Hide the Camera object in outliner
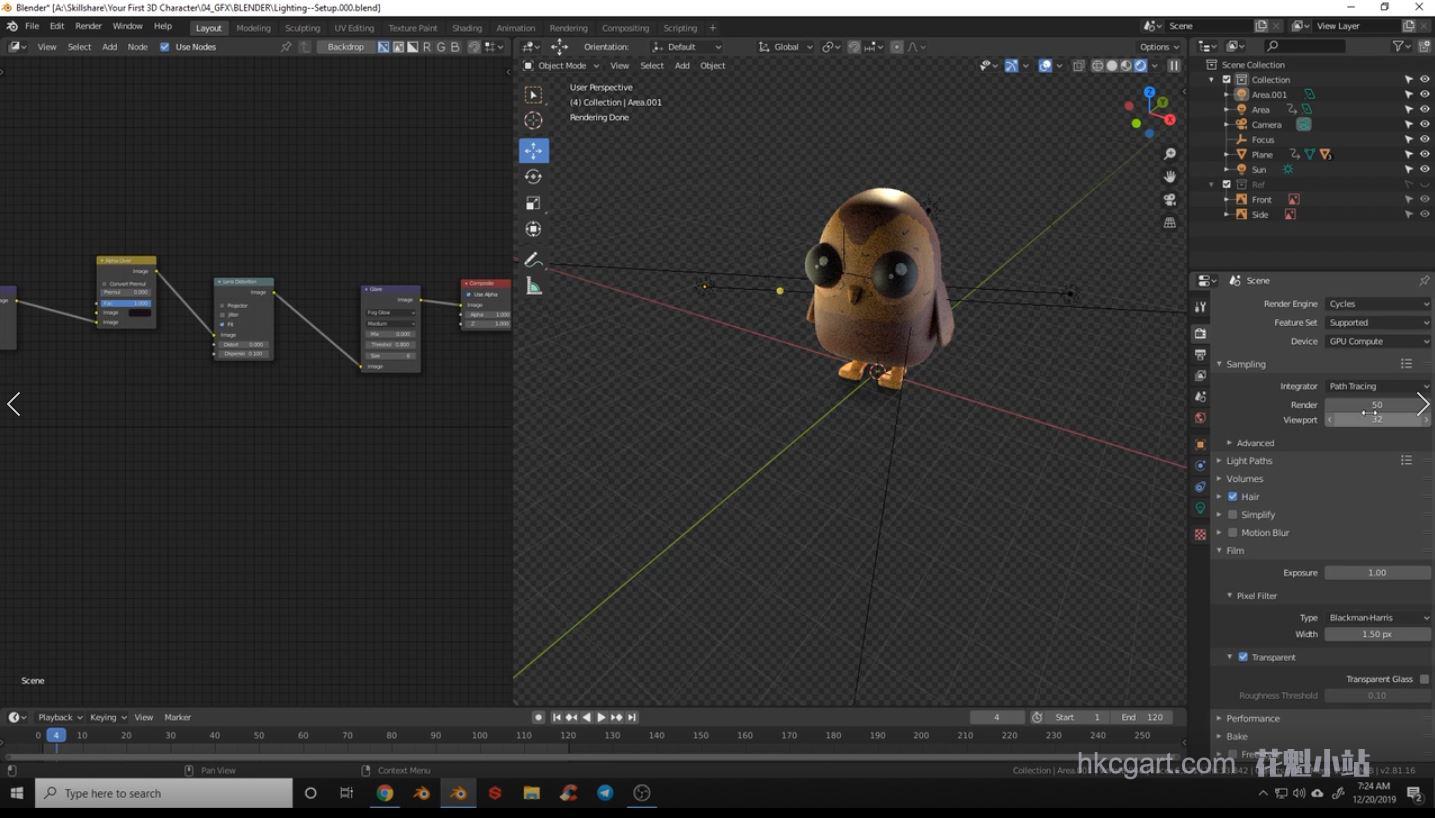 click(x=1424, y=125)
